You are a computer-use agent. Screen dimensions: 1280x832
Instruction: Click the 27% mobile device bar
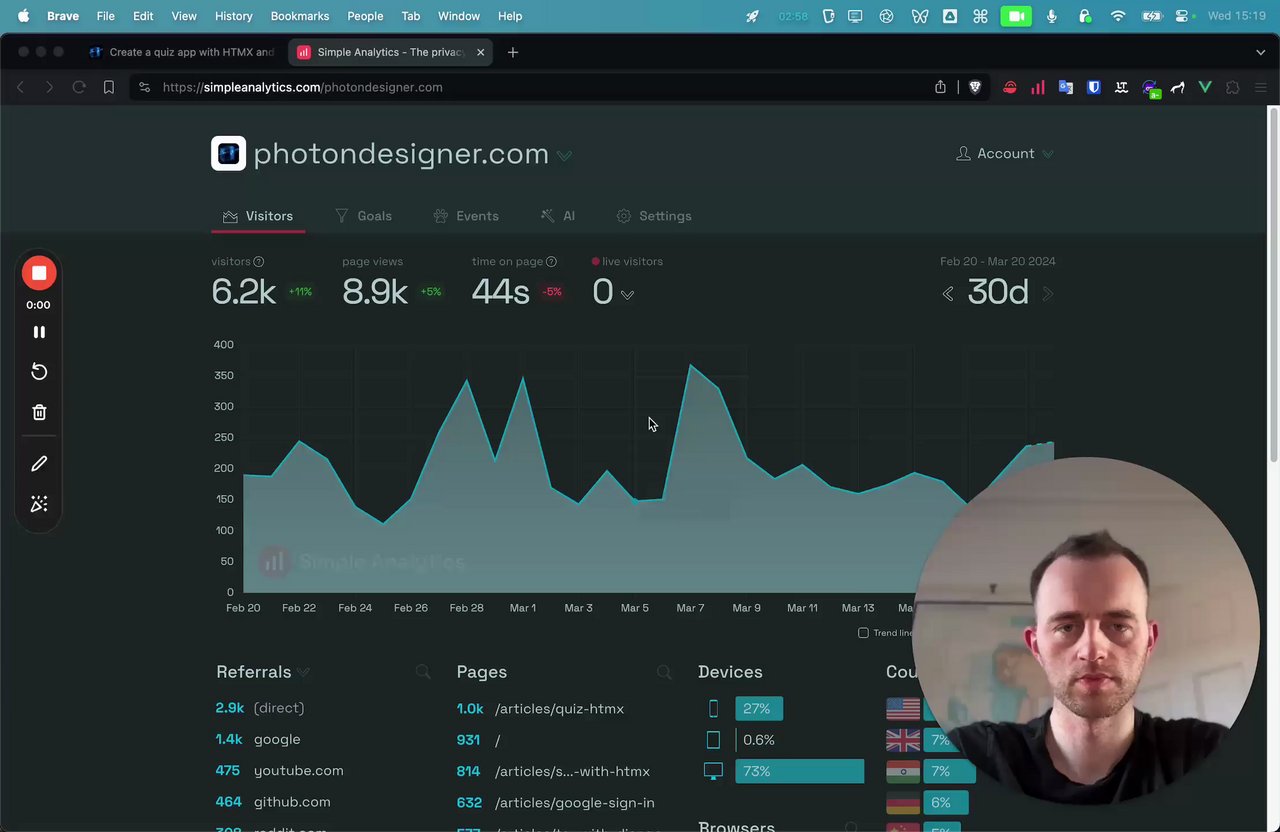pyautogui.click(x=759, y=709)
